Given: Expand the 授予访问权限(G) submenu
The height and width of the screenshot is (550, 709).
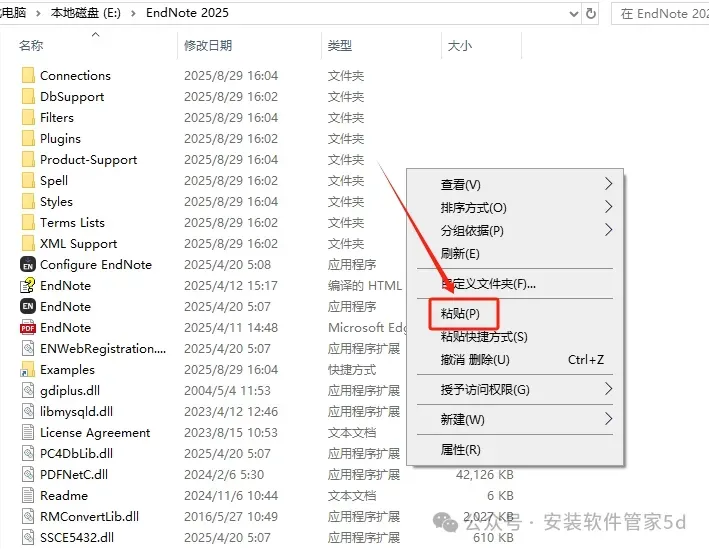Looking at the screenshot, I should coord(609,389).
